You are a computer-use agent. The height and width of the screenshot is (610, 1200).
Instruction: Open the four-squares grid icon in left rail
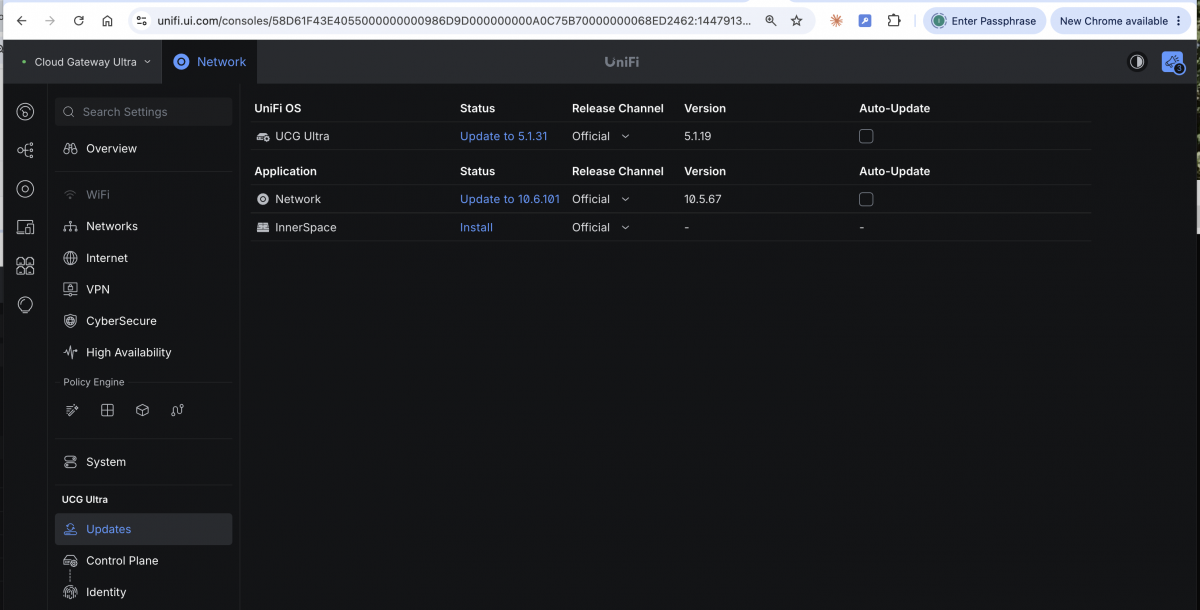25,266
